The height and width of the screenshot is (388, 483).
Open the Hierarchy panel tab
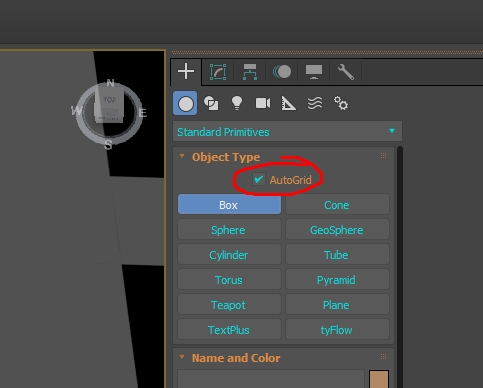250,72
